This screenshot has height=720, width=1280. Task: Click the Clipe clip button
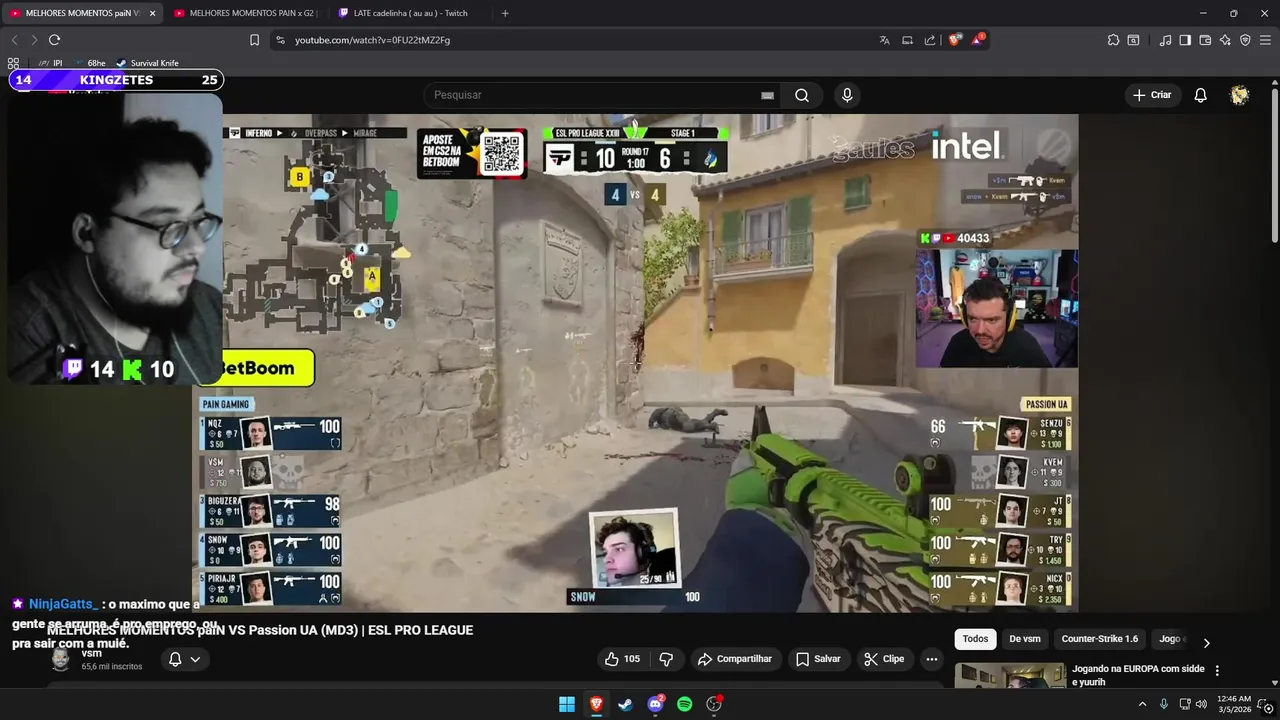click(x=884, y=659)
